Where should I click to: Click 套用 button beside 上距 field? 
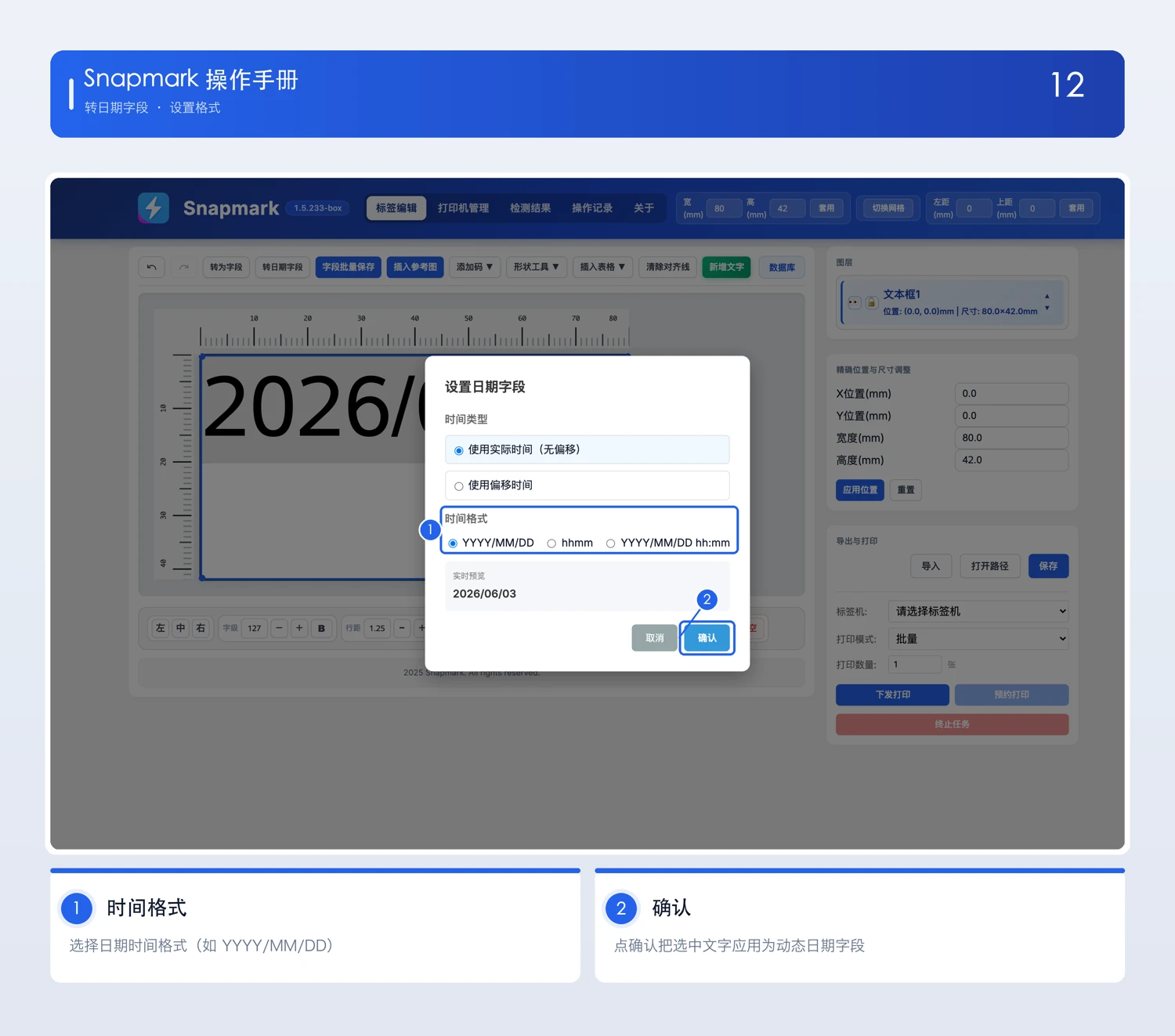1076,208
